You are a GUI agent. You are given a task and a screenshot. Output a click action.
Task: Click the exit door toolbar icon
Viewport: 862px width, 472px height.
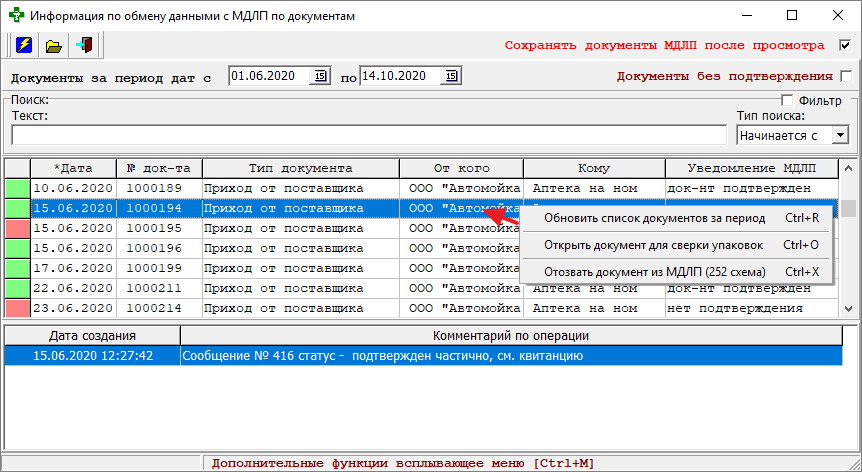(x=85, y=45)
